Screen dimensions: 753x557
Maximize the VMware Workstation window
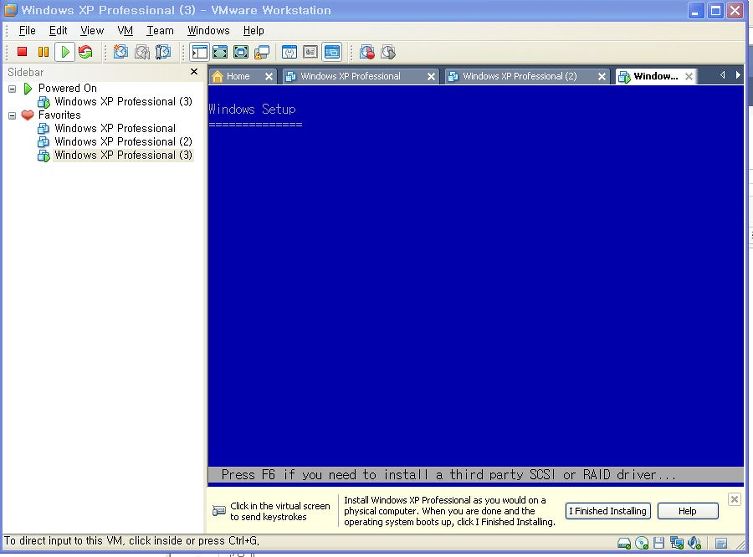pyautogui.click(x=716, y=11)
